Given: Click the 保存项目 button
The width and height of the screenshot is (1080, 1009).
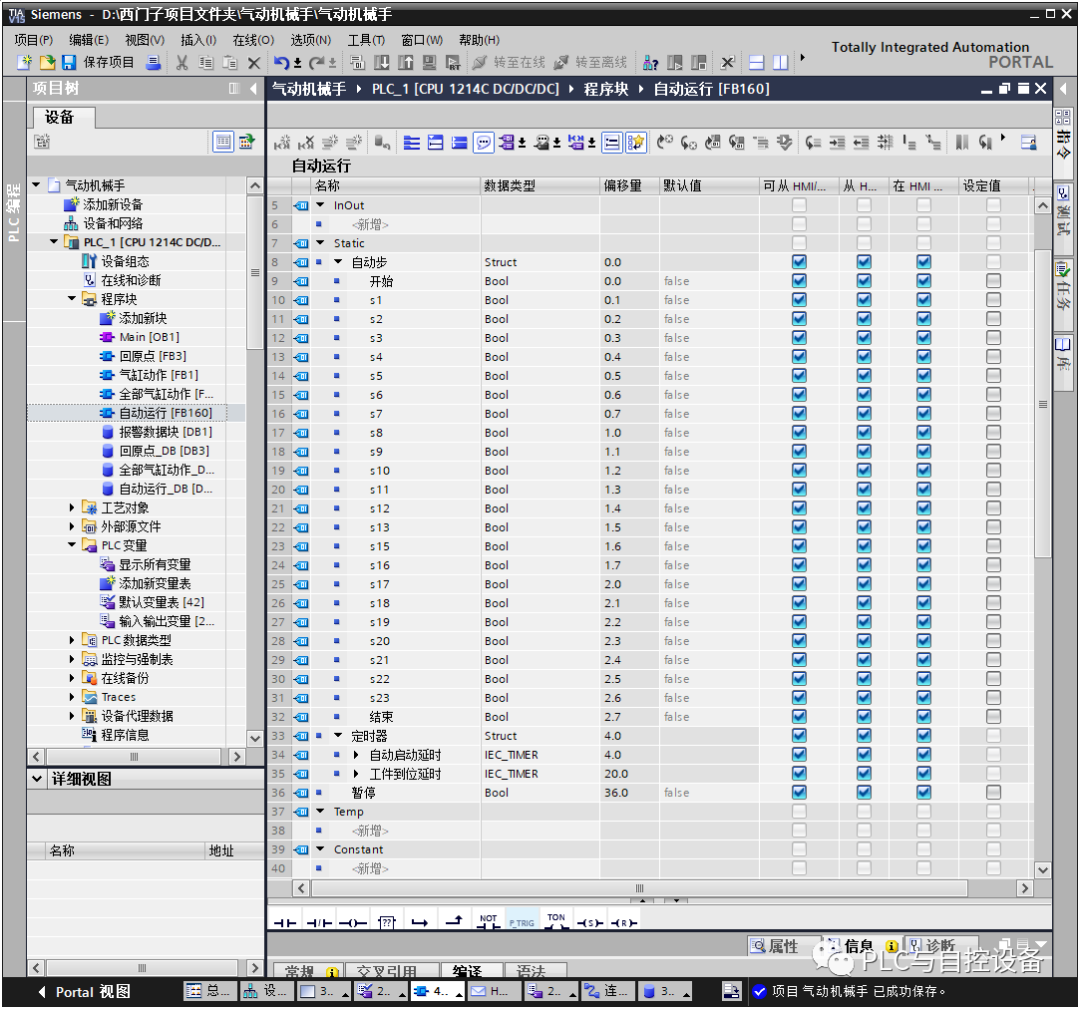Looking at the screenshot, I should (x=98, y=63).
